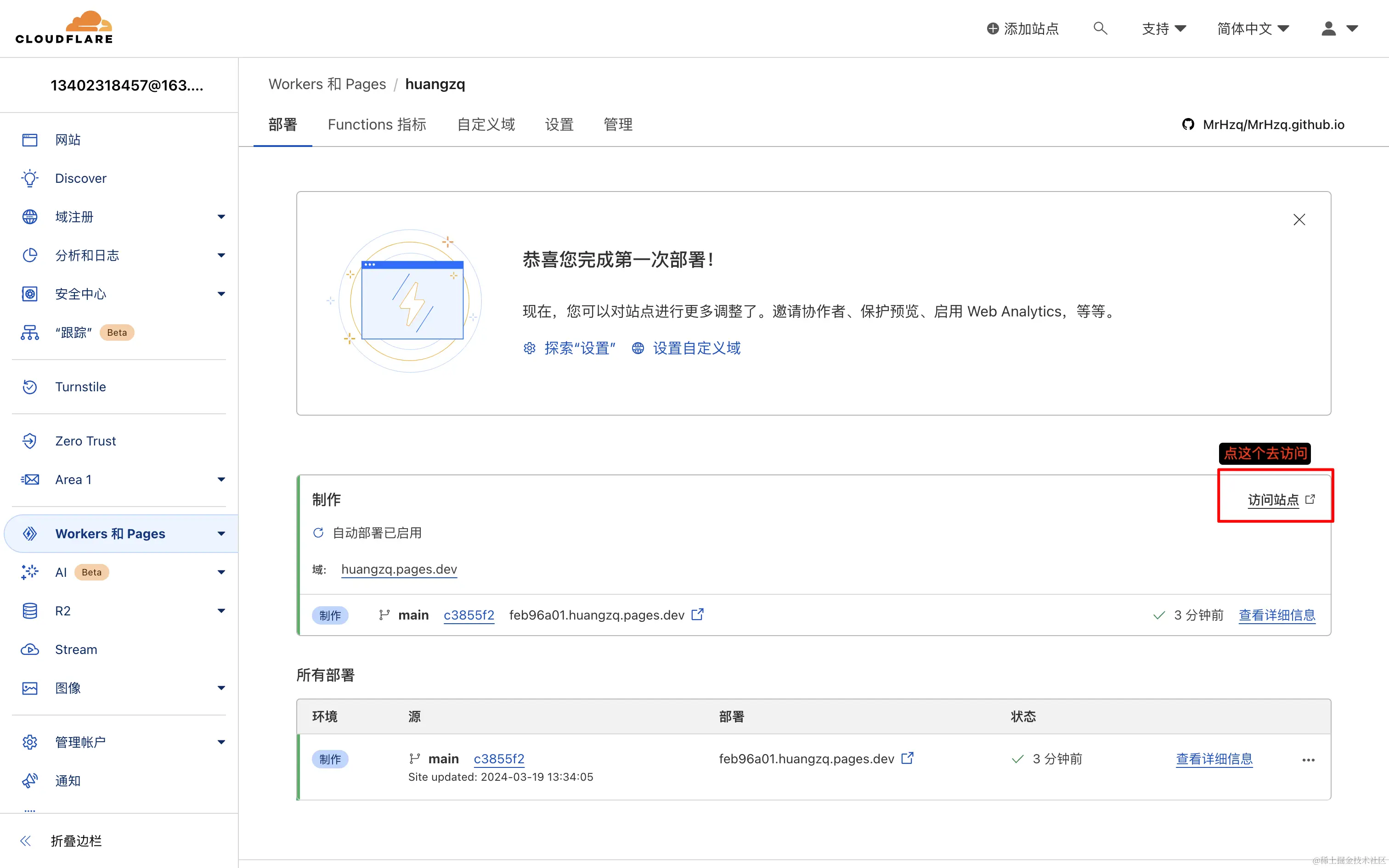Click the Cloudflare logo
Image resolution: width=1389 pixels, height=868 pixels.
point(64,28)
